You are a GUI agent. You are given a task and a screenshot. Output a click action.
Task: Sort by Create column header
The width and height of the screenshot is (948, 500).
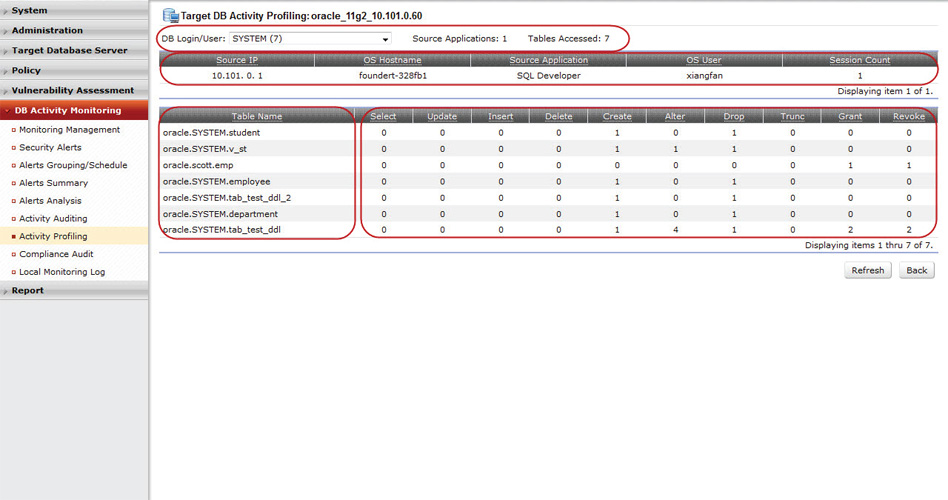coord(617,116)
